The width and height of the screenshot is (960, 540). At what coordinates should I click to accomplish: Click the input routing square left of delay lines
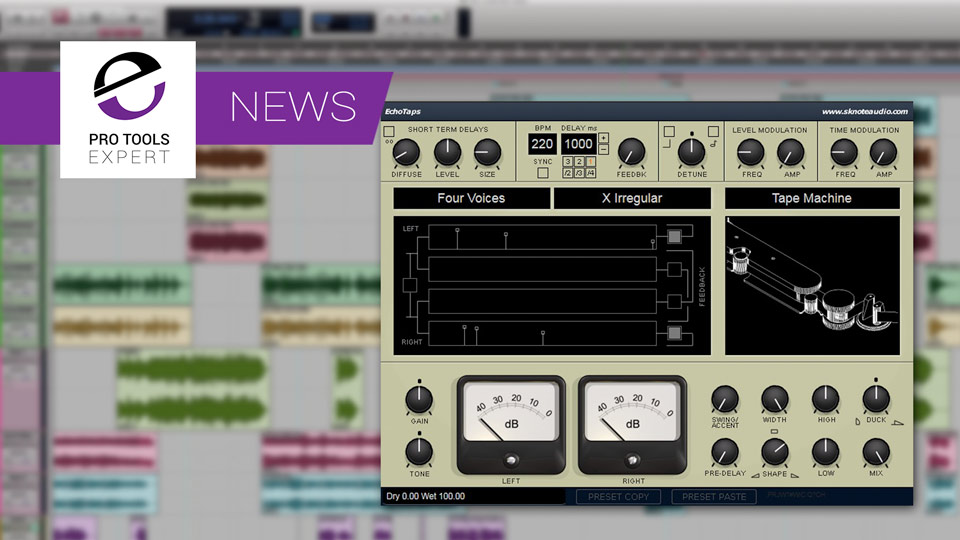(410, 285)
